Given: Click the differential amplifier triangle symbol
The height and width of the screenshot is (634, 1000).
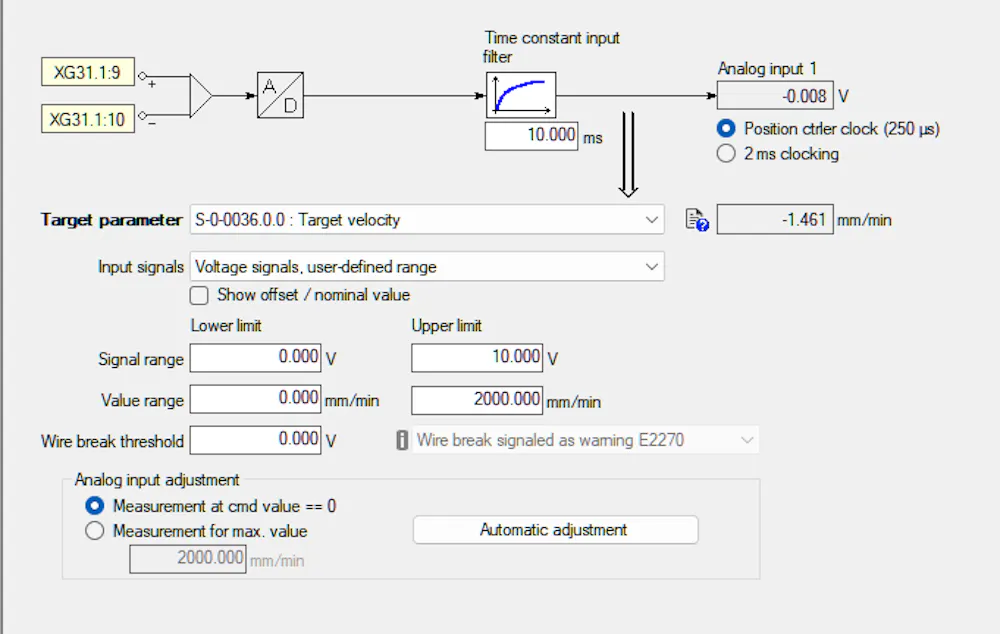Looking at the screenshot, I should pos(201,96).
